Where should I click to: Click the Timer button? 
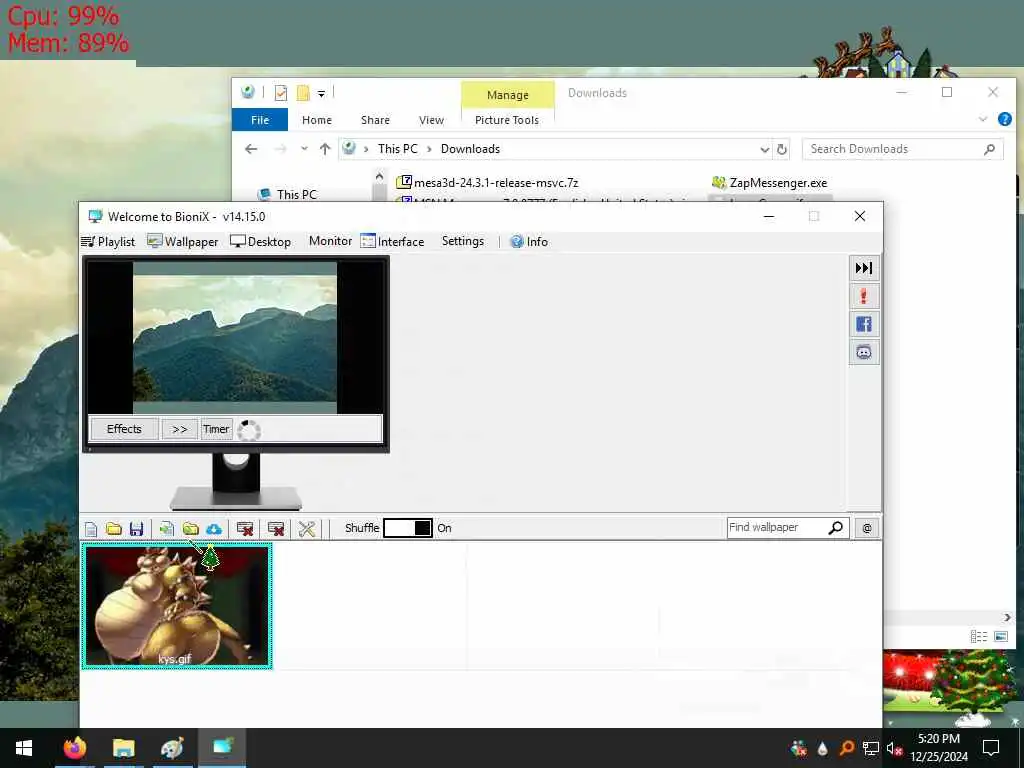(216, 429)
